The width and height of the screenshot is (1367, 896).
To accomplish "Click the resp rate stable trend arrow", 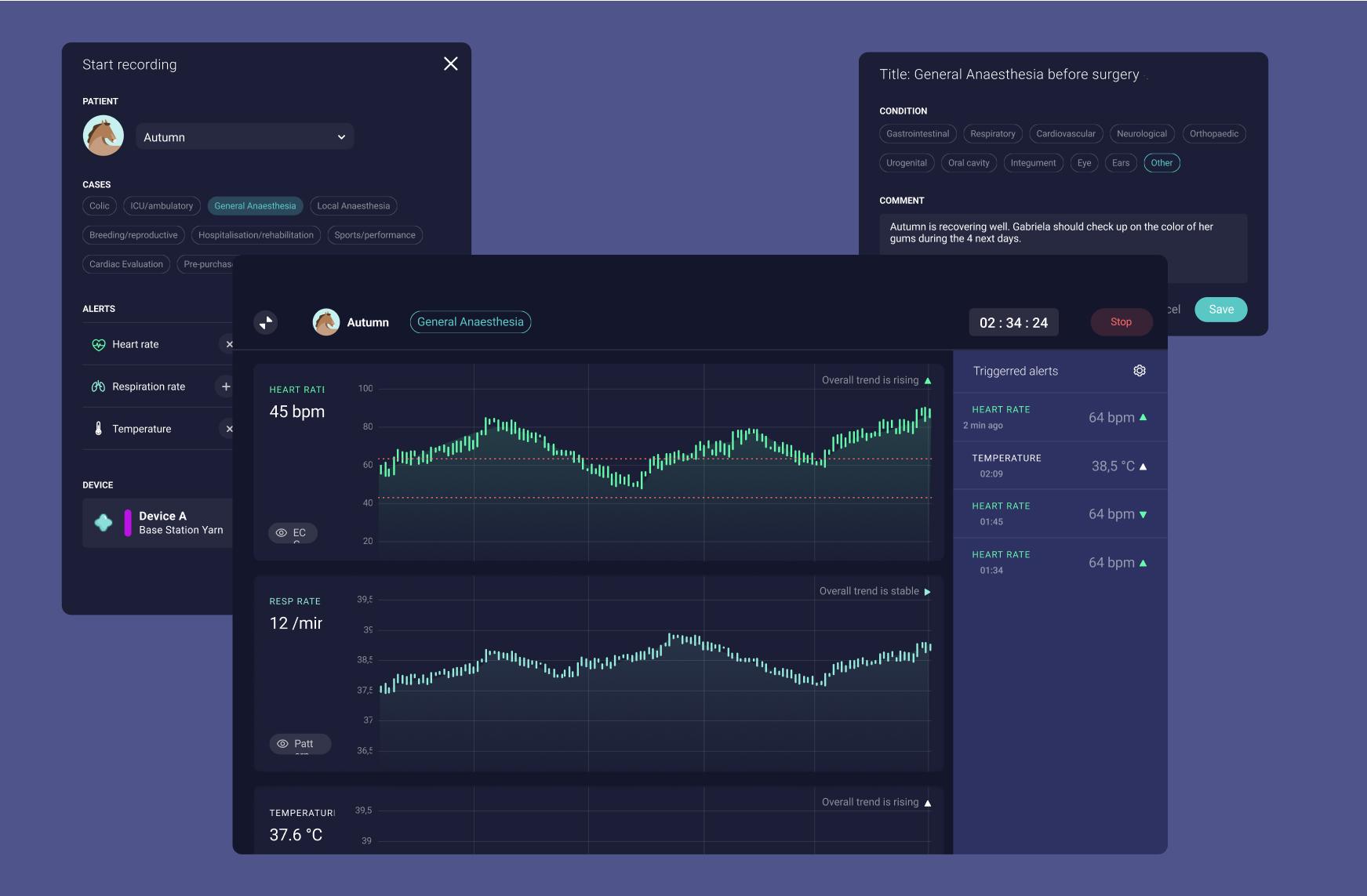I will (927, 592).
